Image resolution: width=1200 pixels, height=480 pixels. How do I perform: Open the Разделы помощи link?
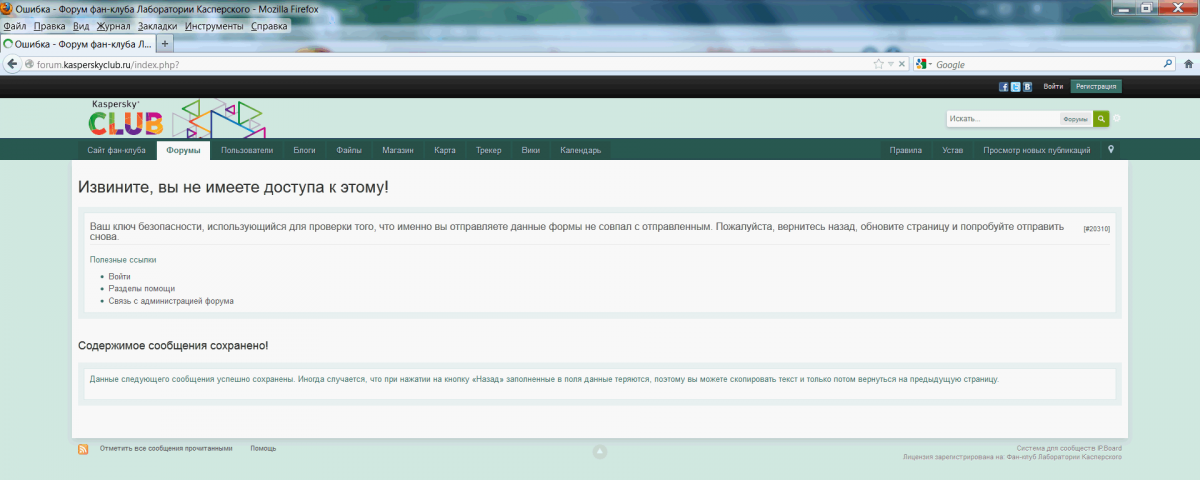pos(141,288)
